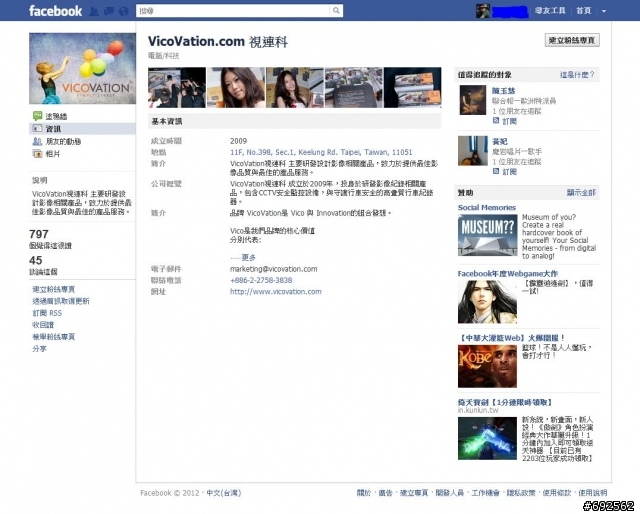The height and width of the screenshot is (514, 640).
Task: Subscribe to 黃妃 via 訂閱 icon
Action: [x=496, y=171]
